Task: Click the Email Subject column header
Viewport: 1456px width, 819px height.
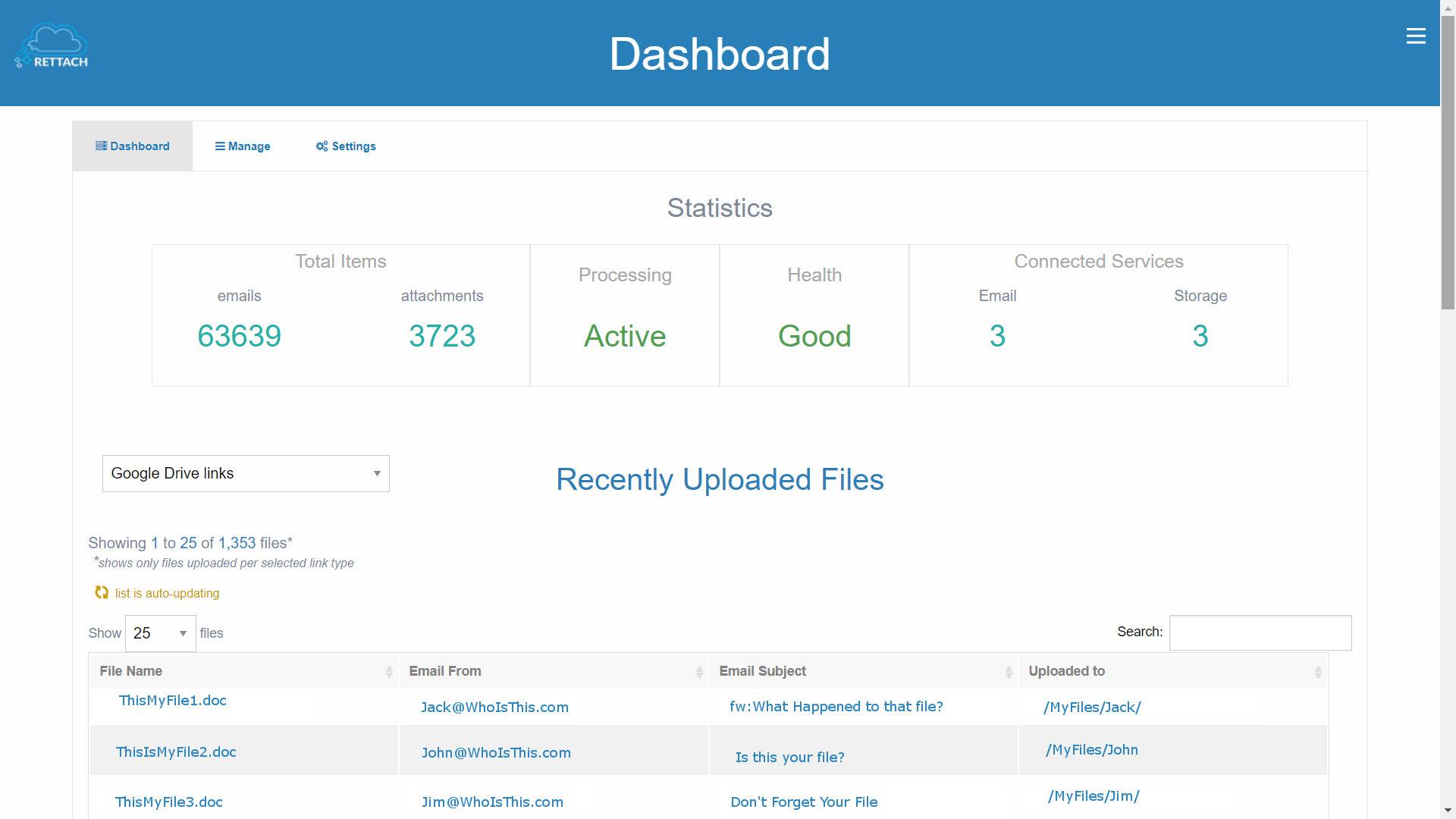Action: point(864,671)
